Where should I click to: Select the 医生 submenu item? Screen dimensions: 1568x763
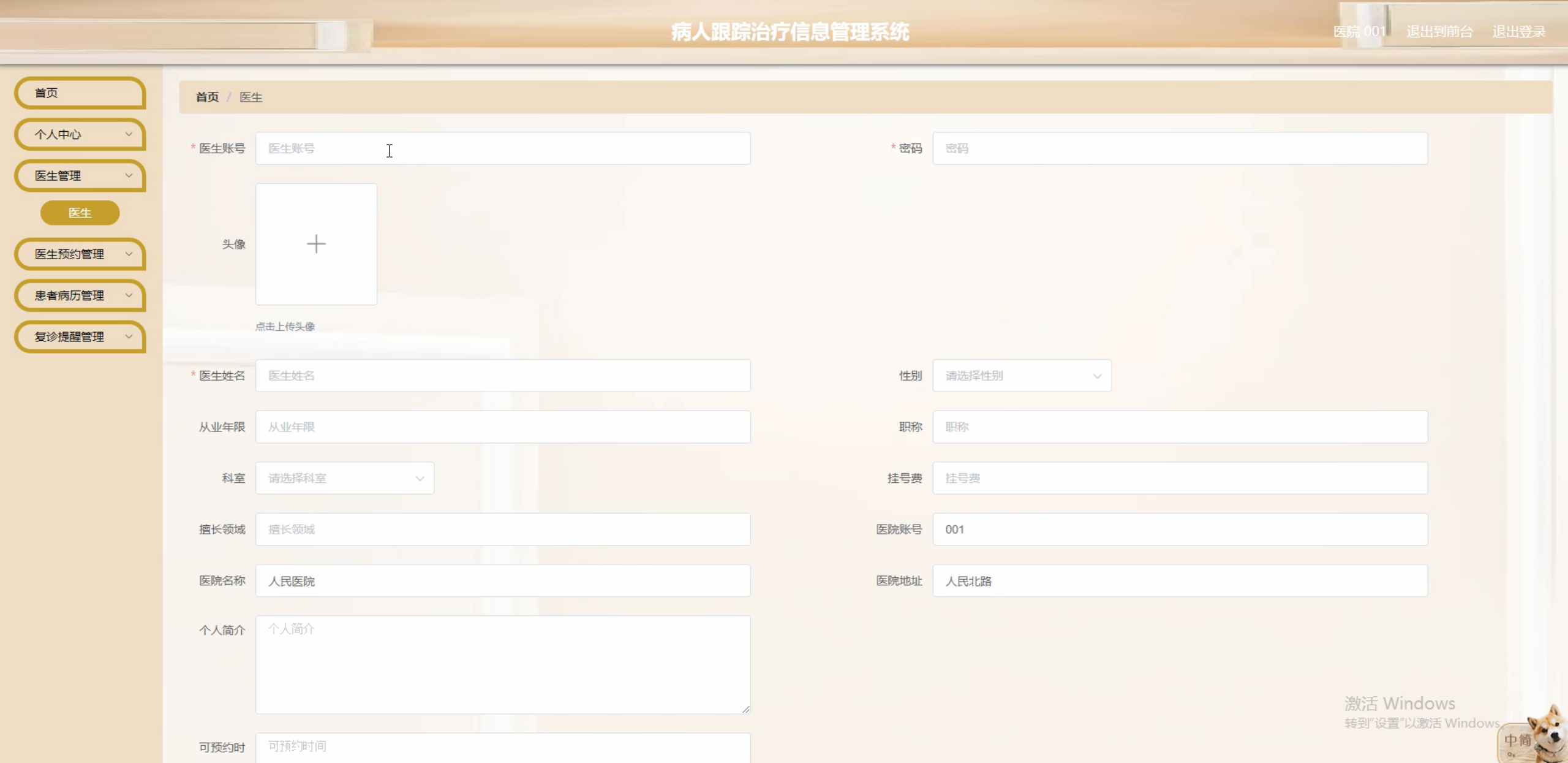tap(80, 213)
